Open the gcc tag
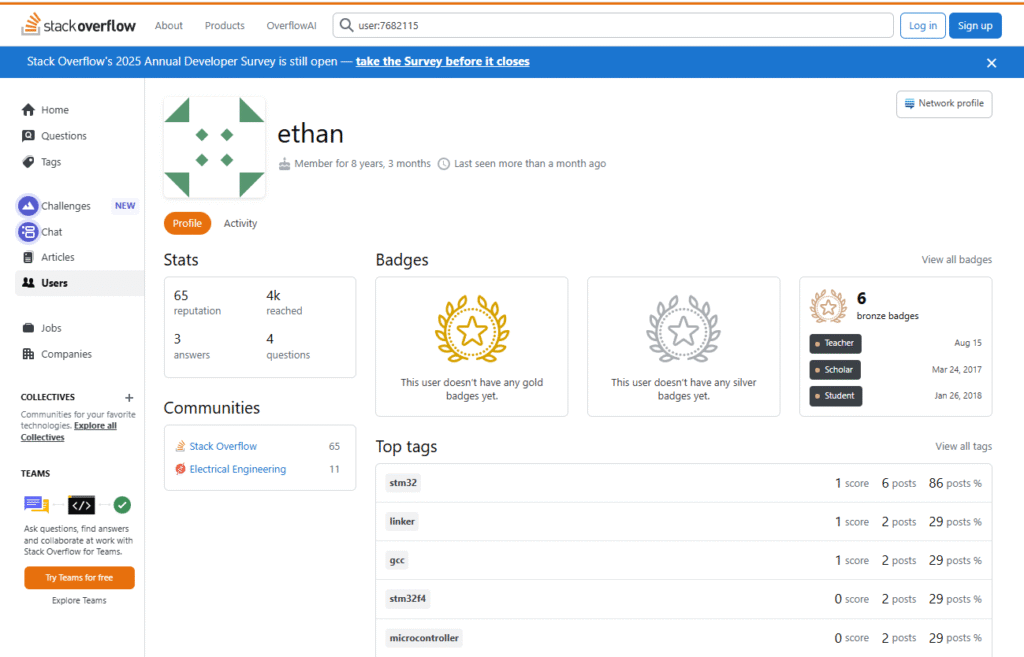Screen dimensions: 1024x657 (397, 560)
